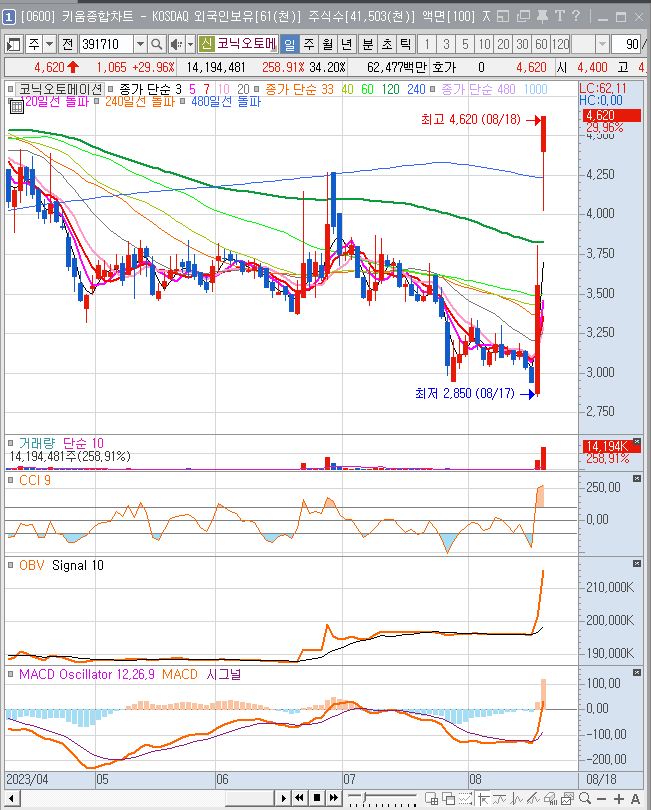Open the 주 market type dropdown arrow
651x810 pixels.
(50, 44)
